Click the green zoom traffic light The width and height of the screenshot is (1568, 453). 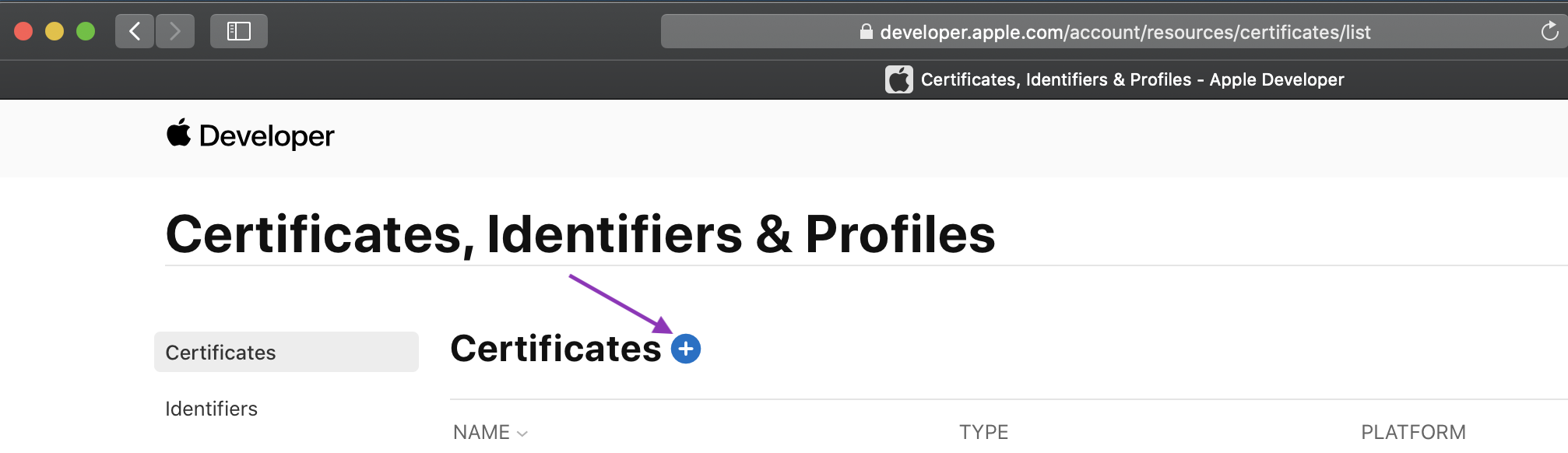click(x=84, y=31)
